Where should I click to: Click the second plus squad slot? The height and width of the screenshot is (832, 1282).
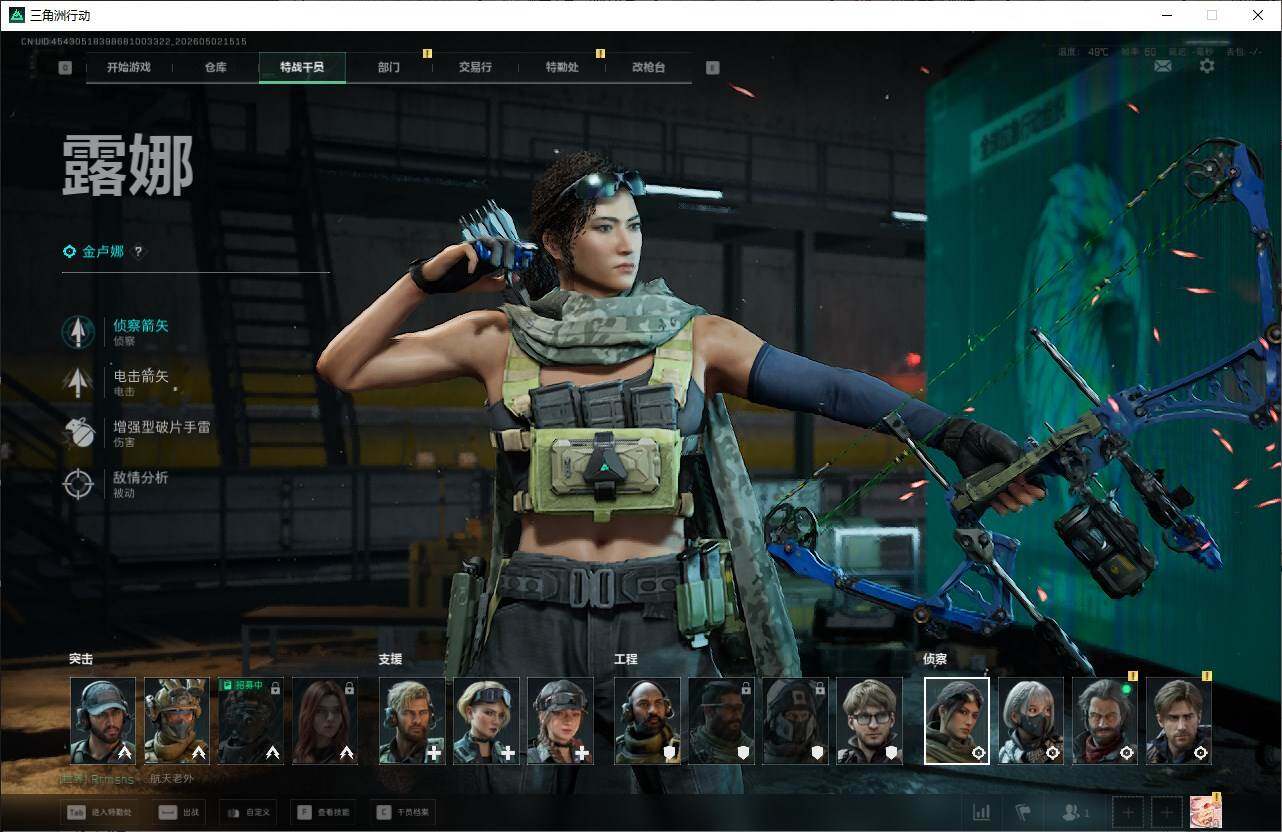(x=1166, y=812)
